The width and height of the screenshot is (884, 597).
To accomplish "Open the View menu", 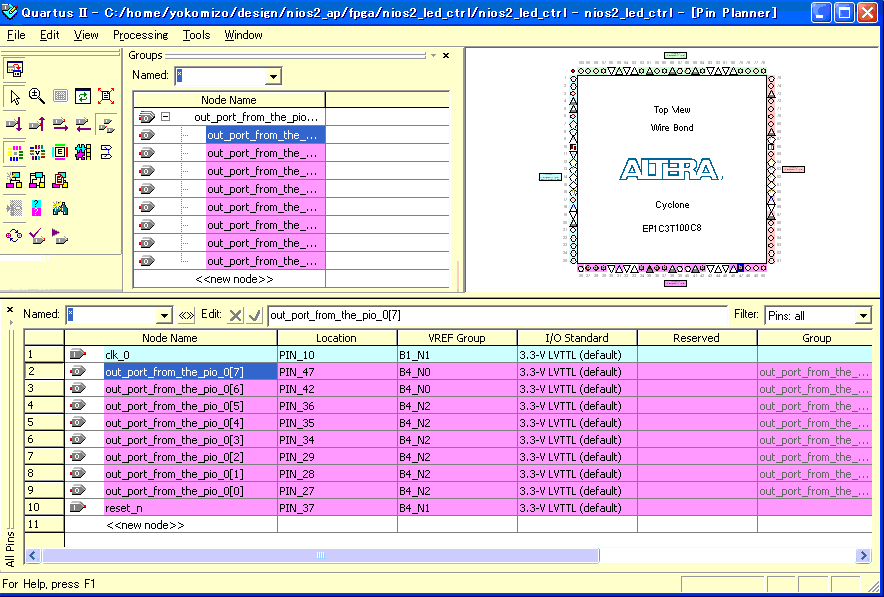I will [x=86, y=35].
